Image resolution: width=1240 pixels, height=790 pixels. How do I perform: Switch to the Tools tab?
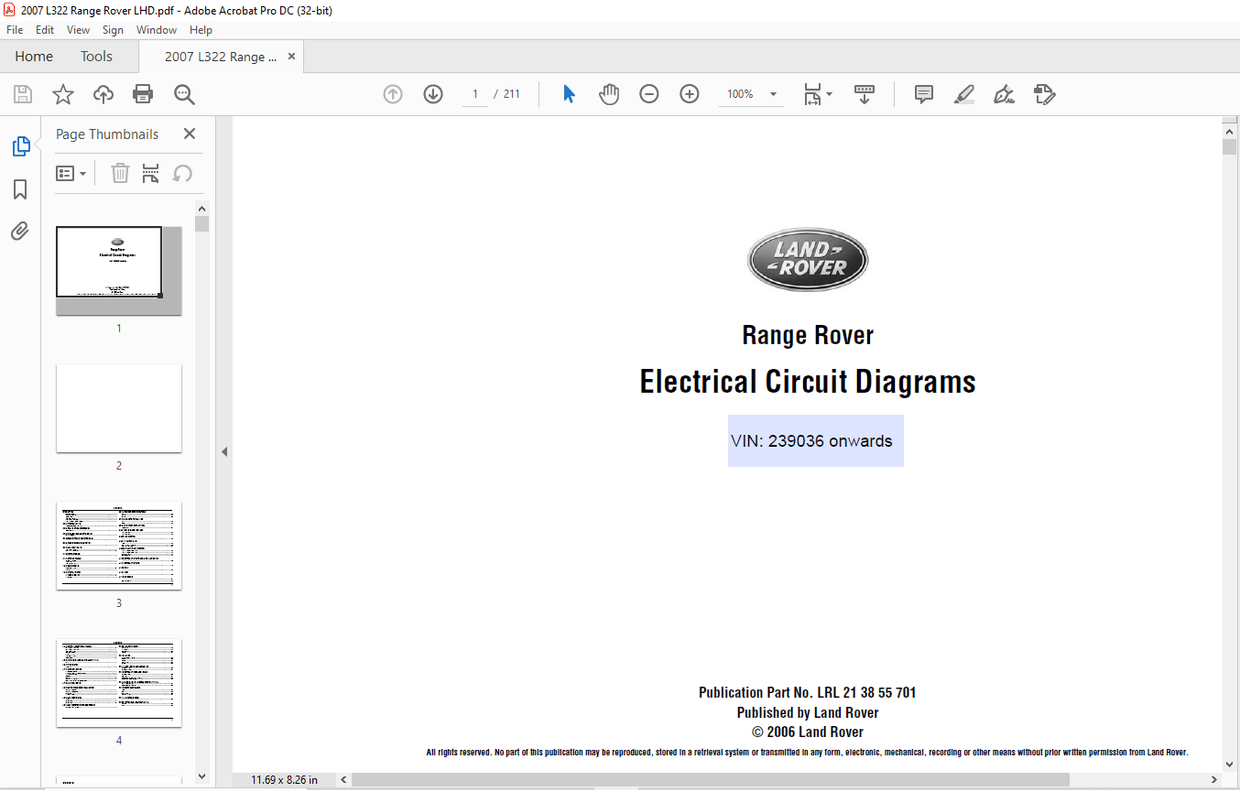click(x=96, y=56)
